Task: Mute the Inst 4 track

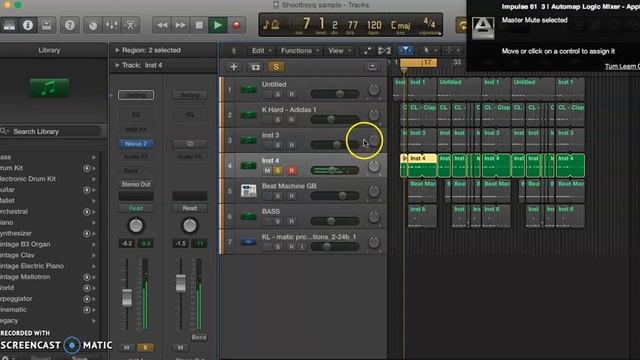Action: 267,171
